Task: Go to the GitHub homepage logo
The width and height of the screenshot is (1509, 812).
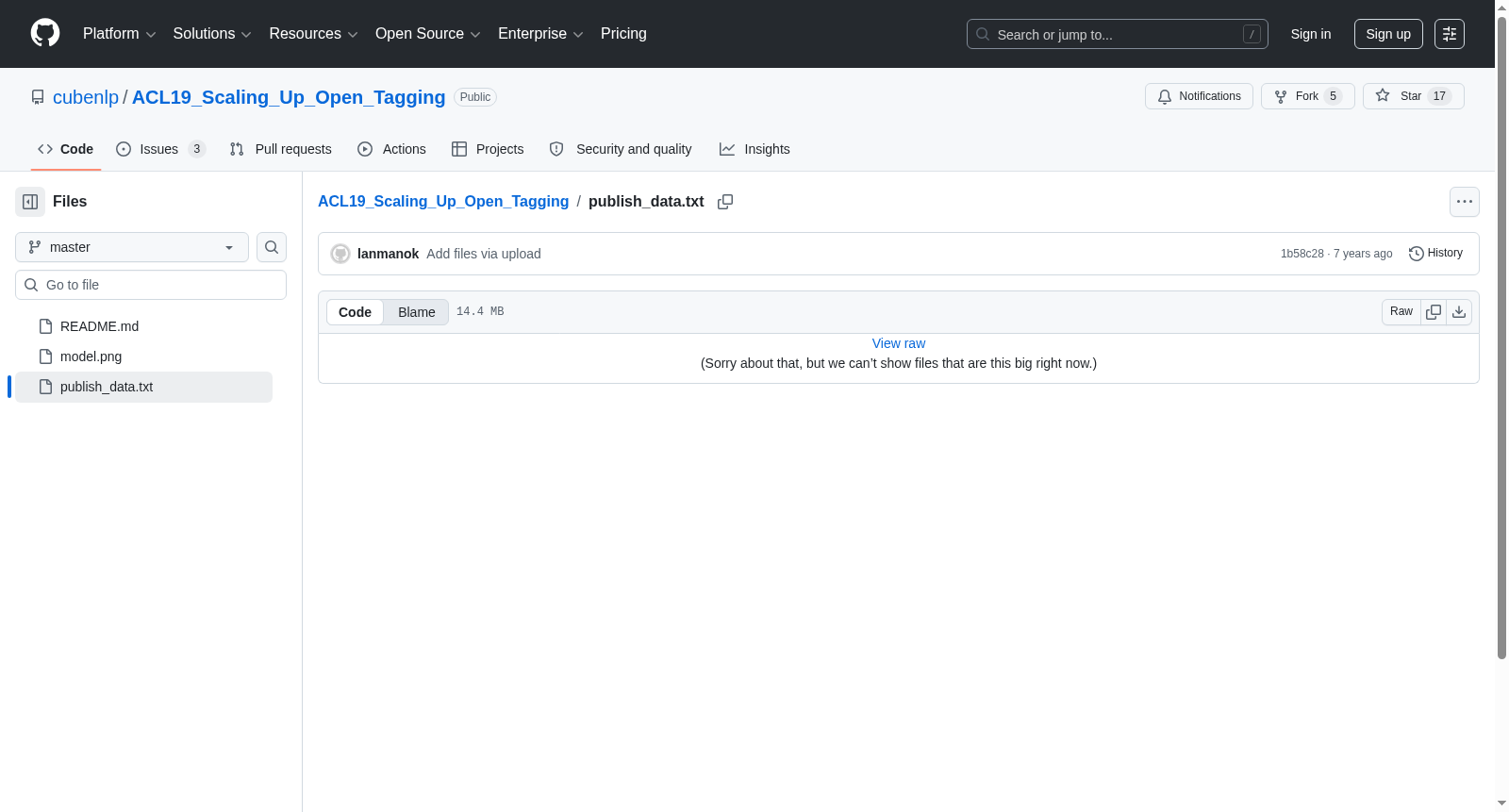Action: pos(45,33)
